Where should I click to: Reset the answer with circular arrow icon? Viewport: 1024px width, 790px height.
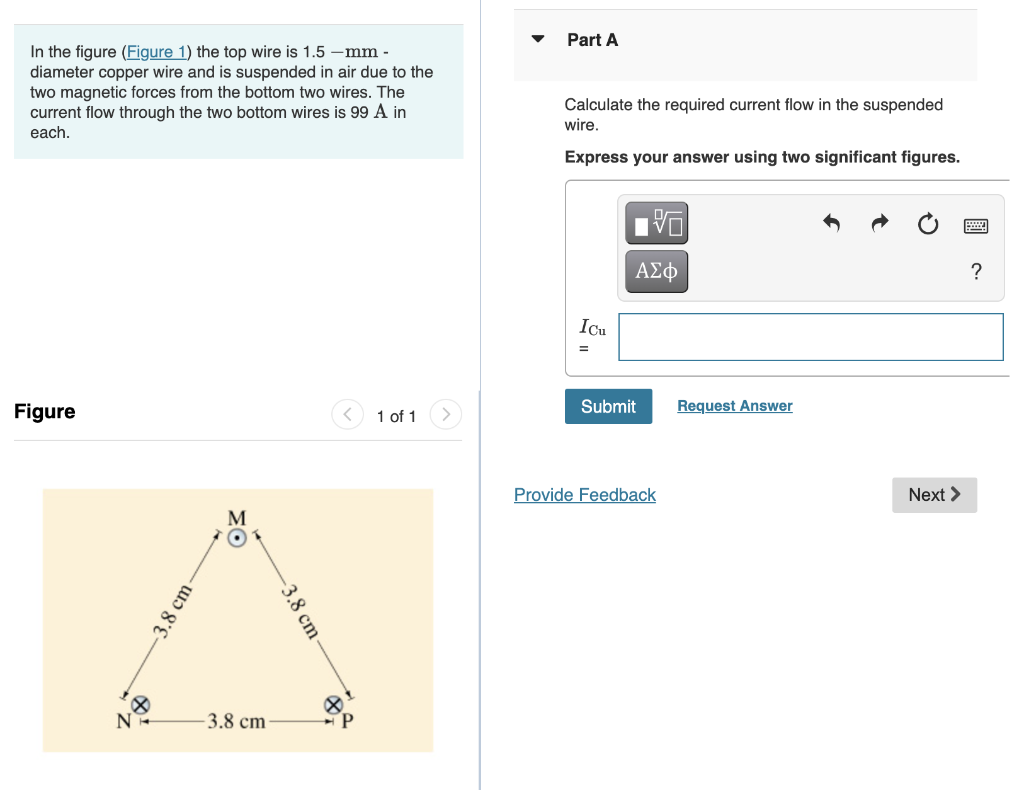pos(928,224)
